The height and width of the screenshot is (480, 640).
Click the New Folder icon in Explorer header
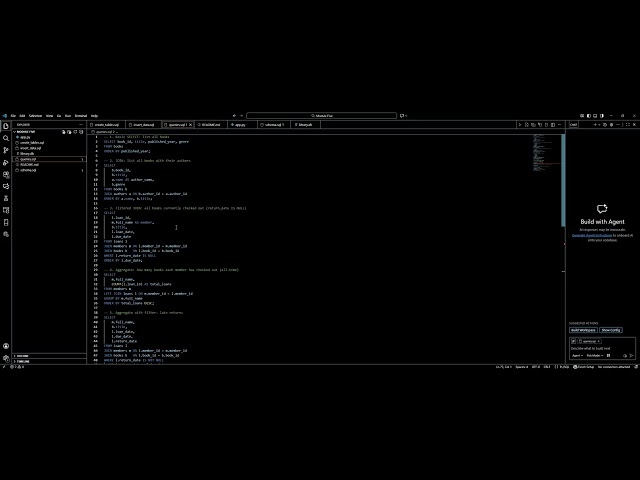pos(69,132)
